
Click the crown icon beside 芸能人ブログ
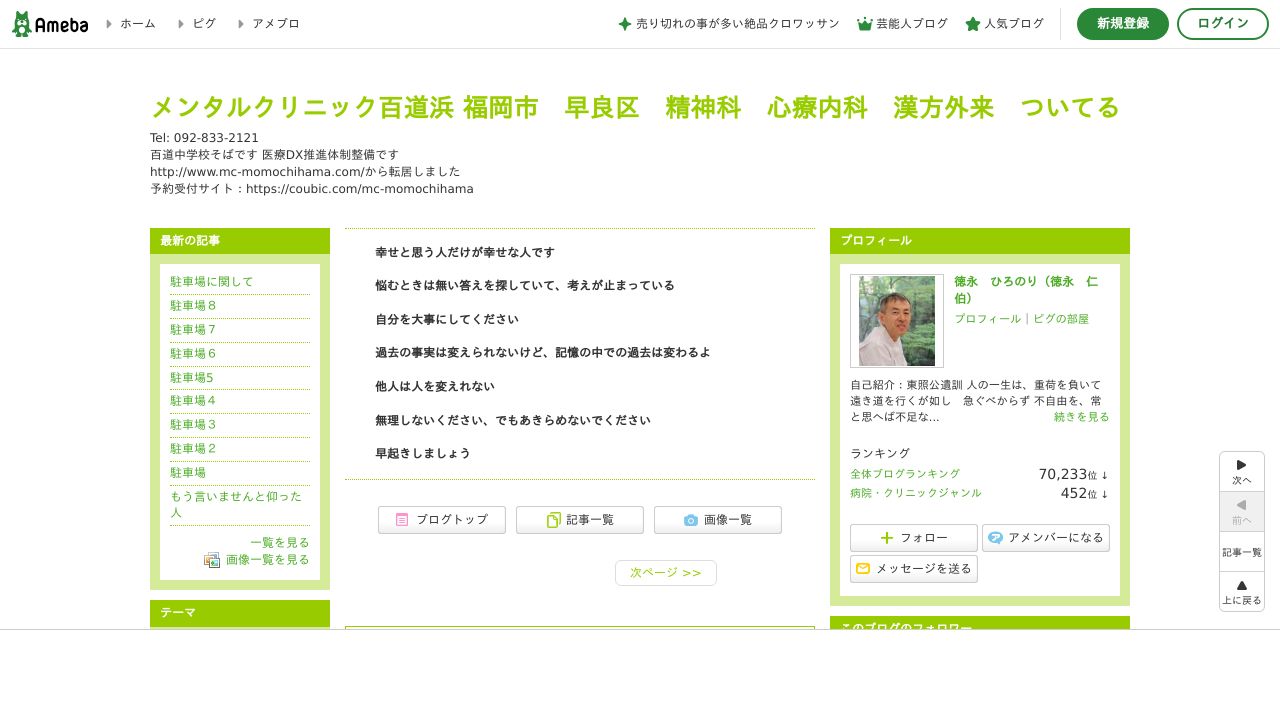click(865, 23)
